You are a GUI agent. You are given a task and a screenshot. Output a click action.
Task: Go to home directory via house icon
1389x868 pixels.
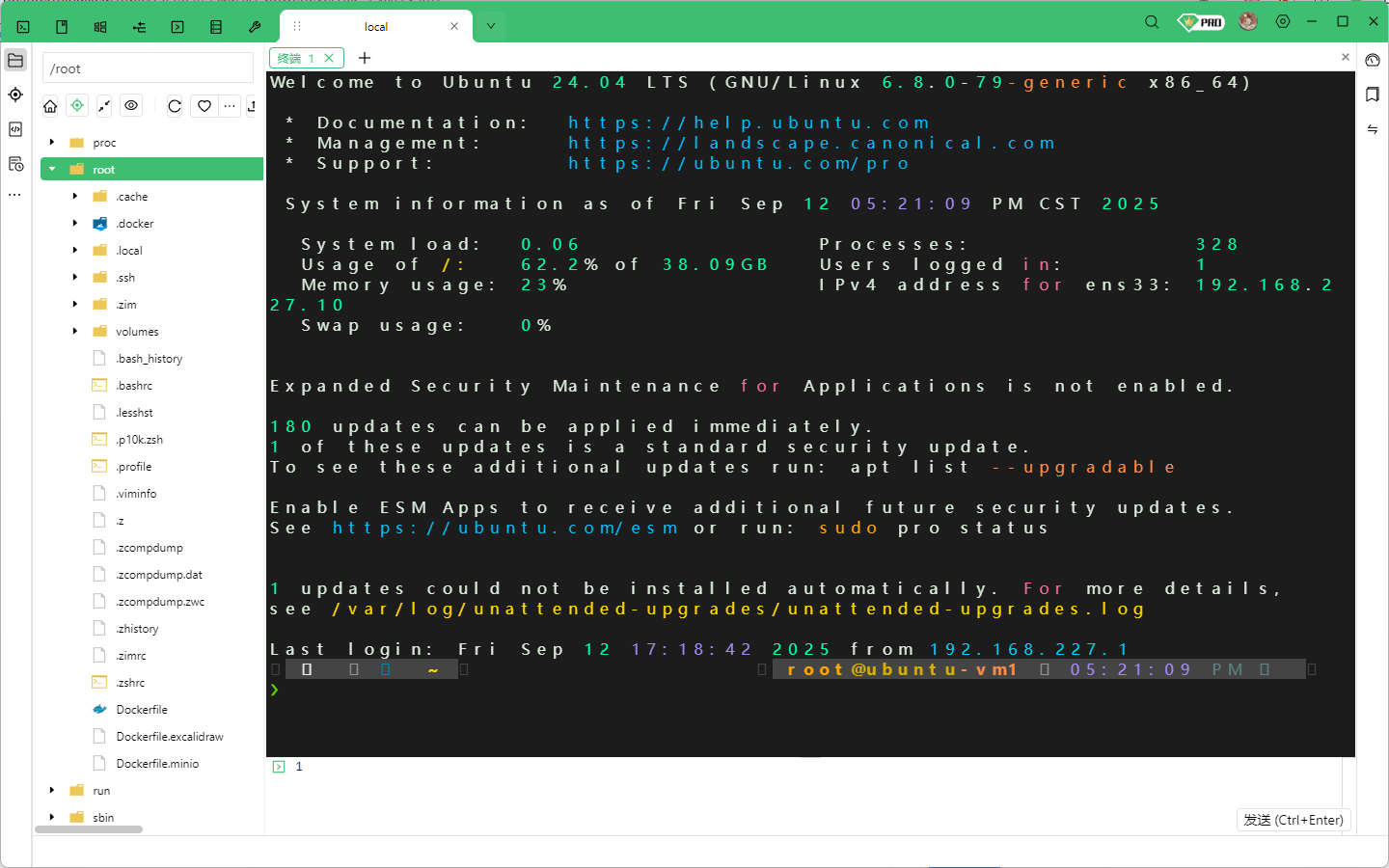click(50, 106)
